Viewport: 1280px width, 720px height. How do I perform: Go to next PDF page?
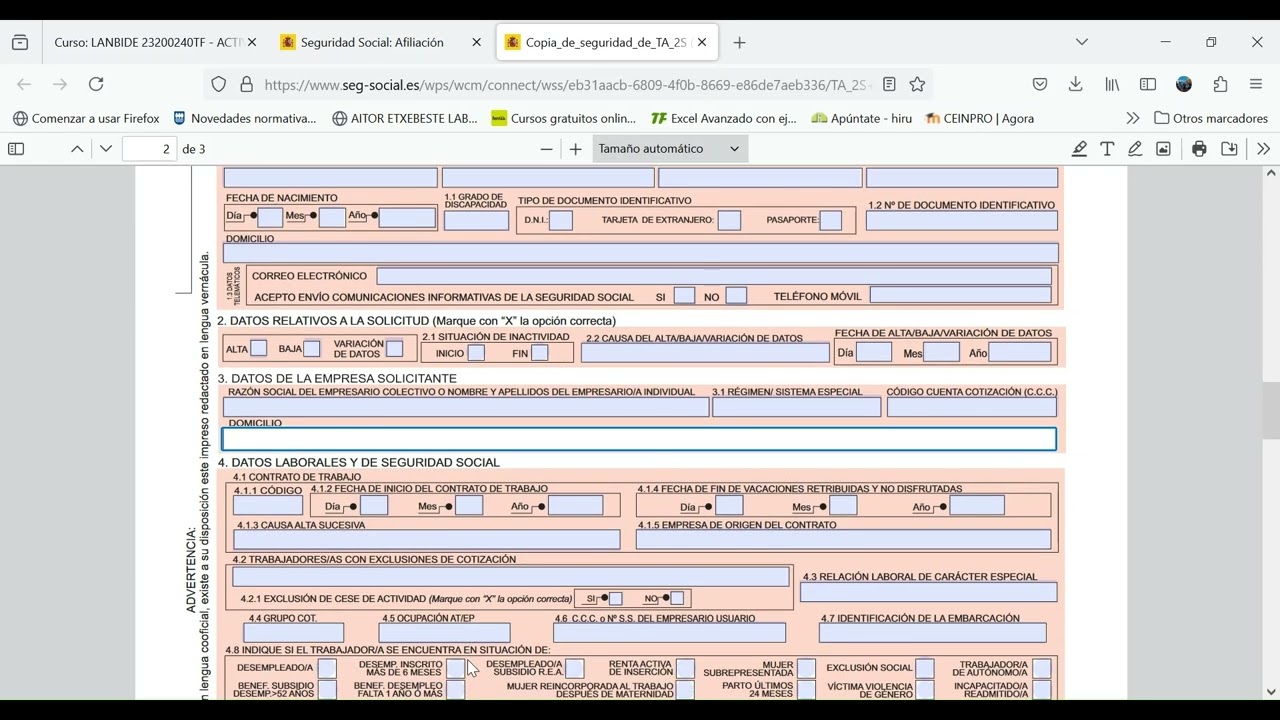tap(106, 149)
